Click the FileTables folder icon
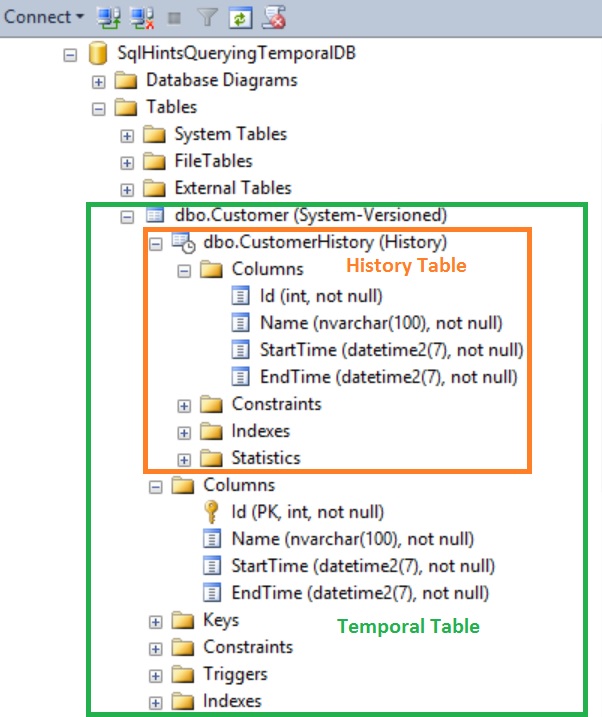The image size is (602, 717). pyautogui.click(x=154, y=161)
